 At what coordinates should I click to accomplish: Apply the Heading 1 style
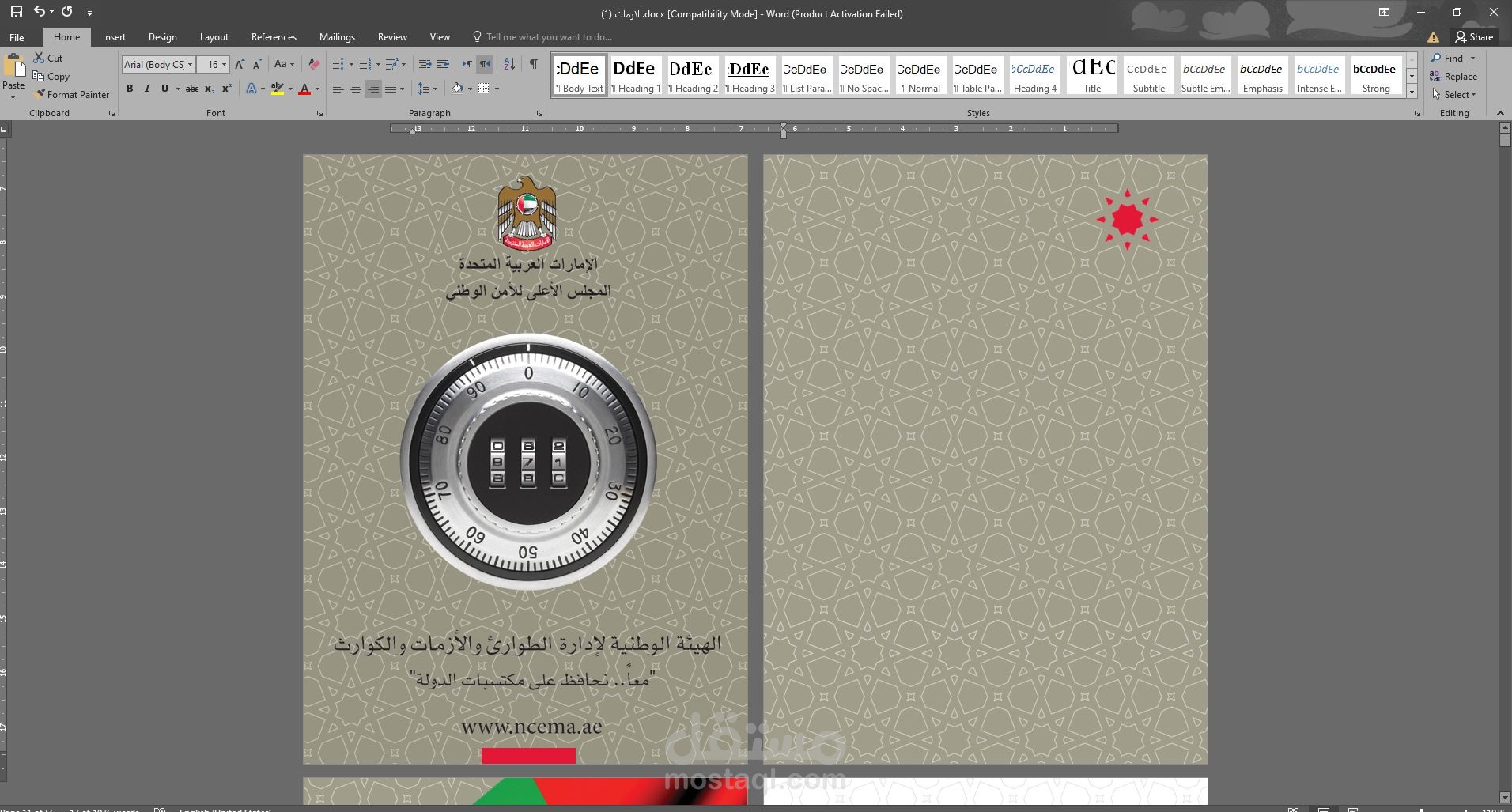pyautogui.click(x=636, y=75)
